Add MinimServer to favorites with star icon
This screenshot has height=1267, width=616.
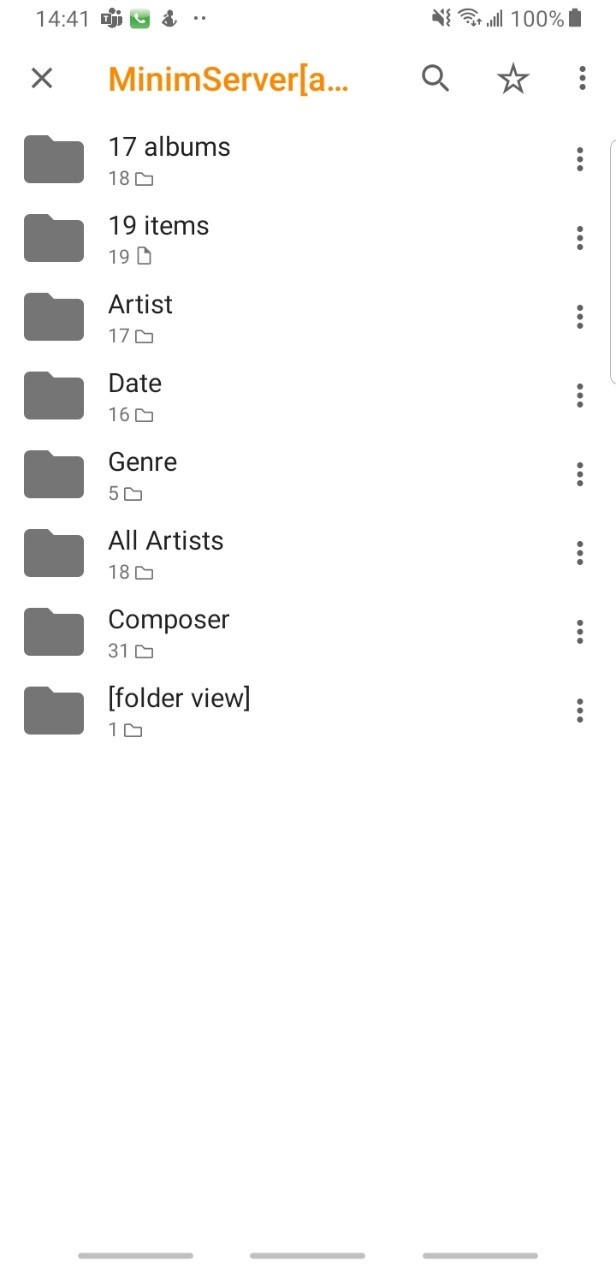coord(513,78)
